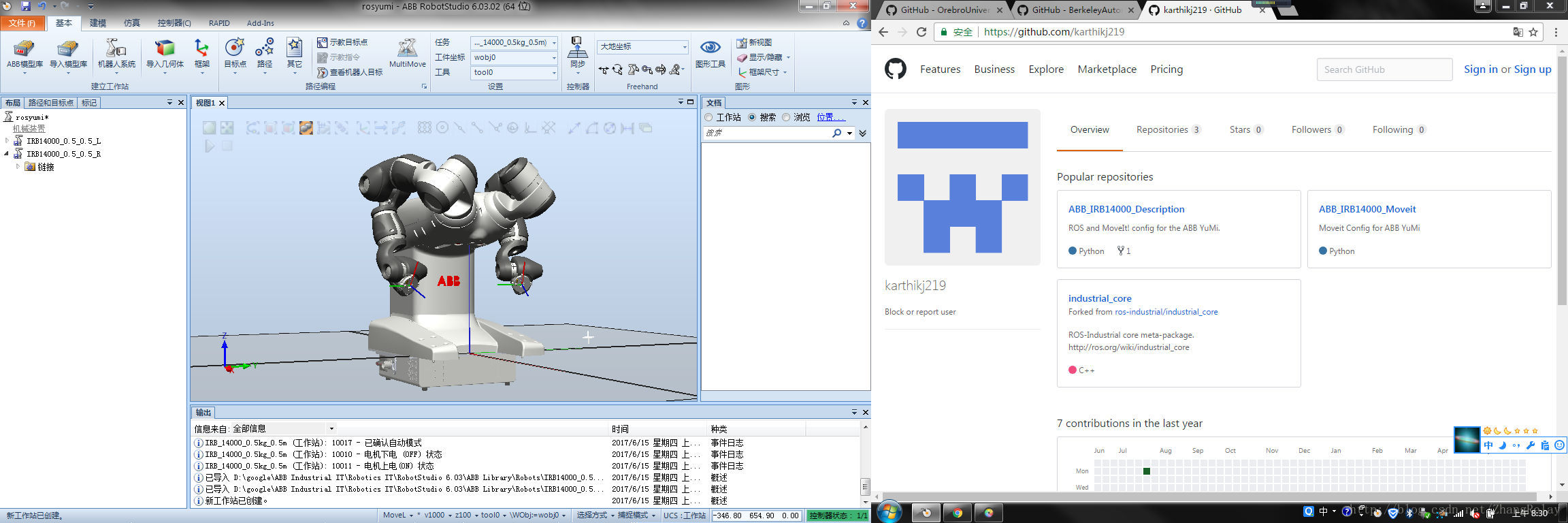Click the GitHub octocat logo
This screenshot has height=523, width=1568.
(896, 69)
